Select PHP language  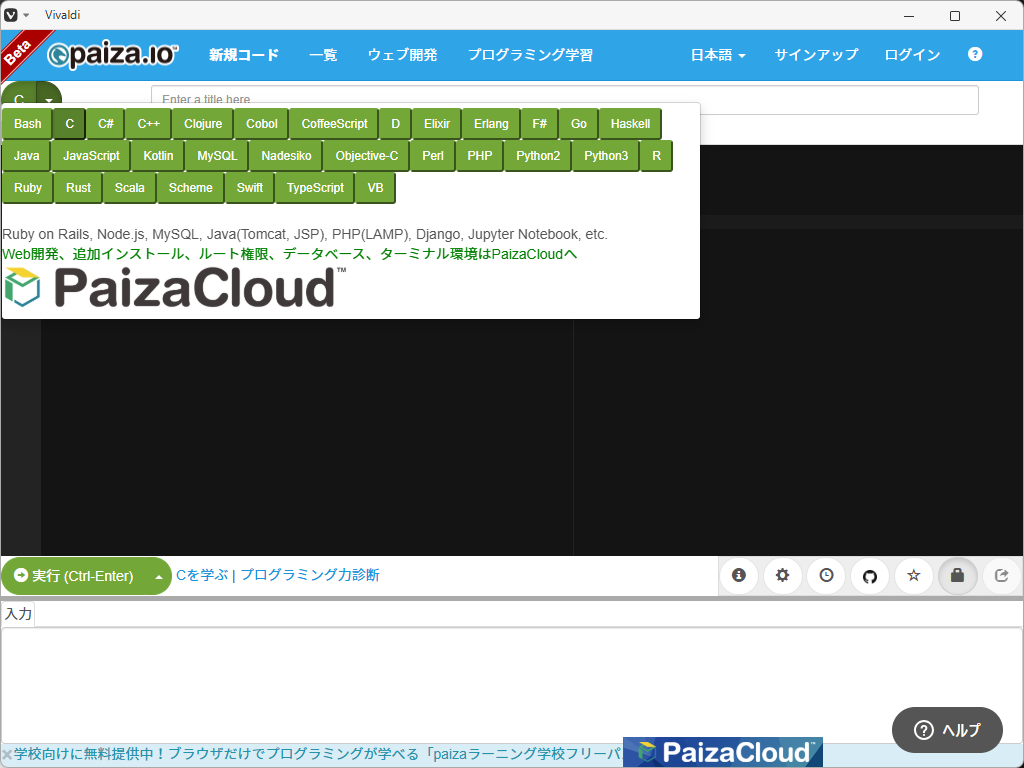[x=480, y=156]
